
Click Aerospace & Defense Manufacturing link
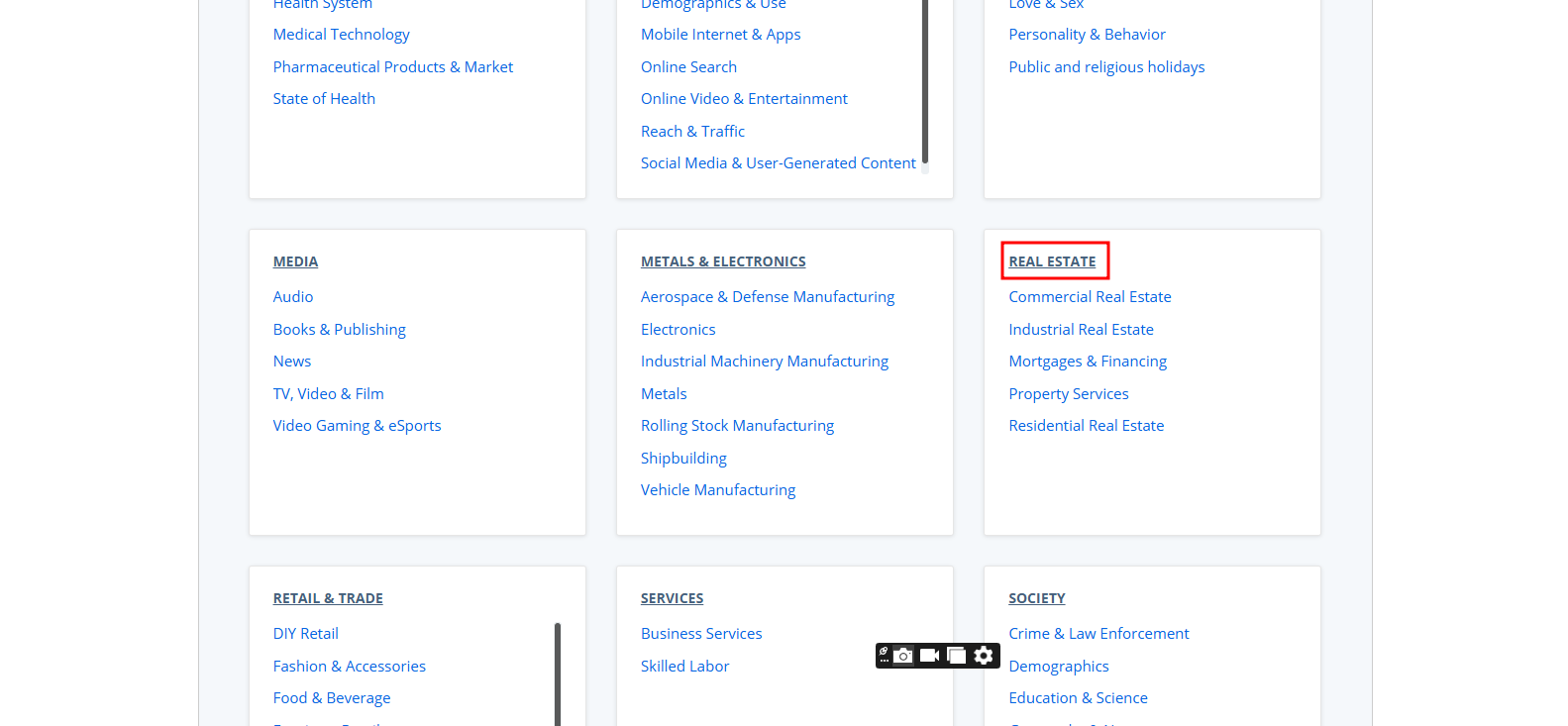click(x=767, y=297)
